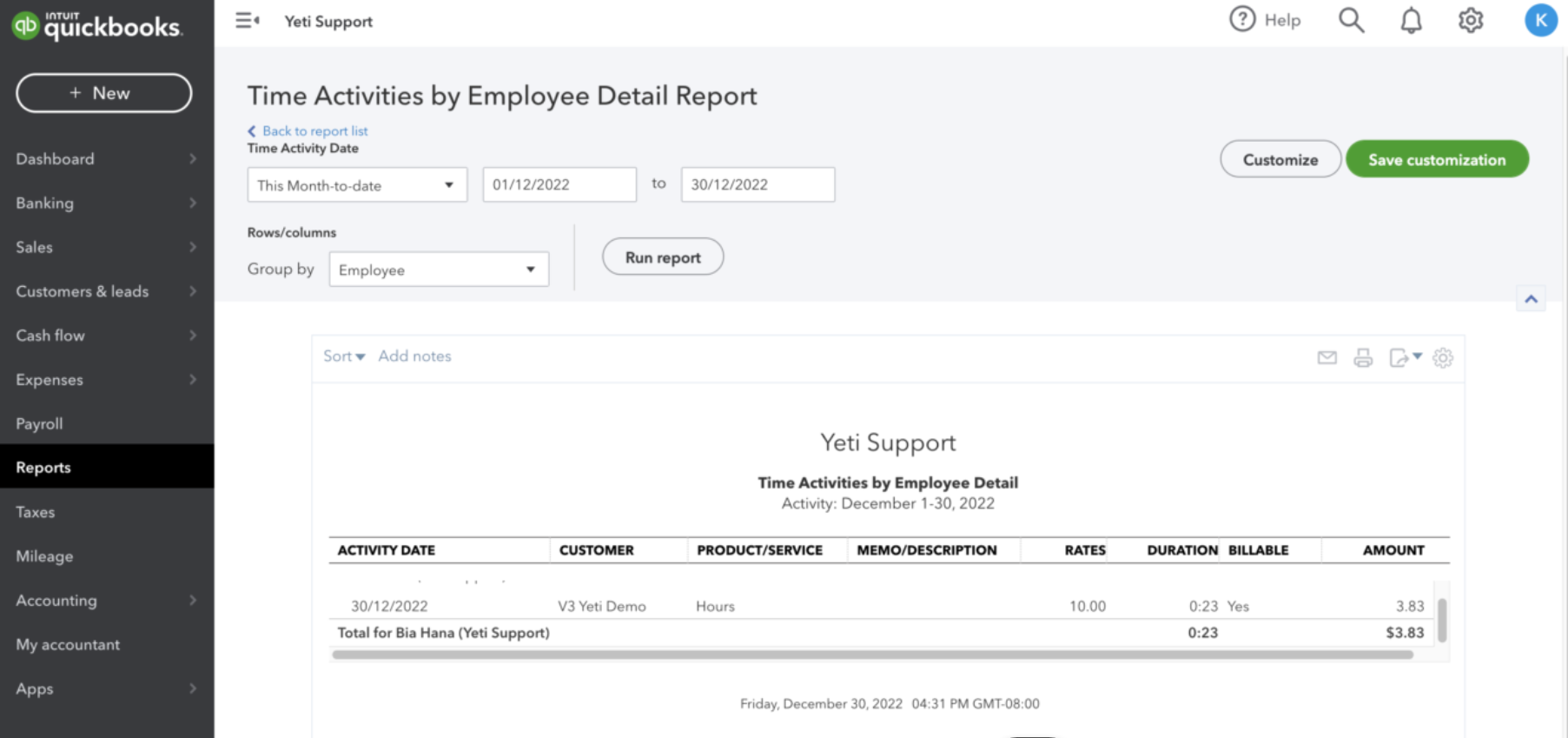The height and width of the screenshot is (738, 1568).
Task: Open the K user profile avatar
Action: 1540,20
